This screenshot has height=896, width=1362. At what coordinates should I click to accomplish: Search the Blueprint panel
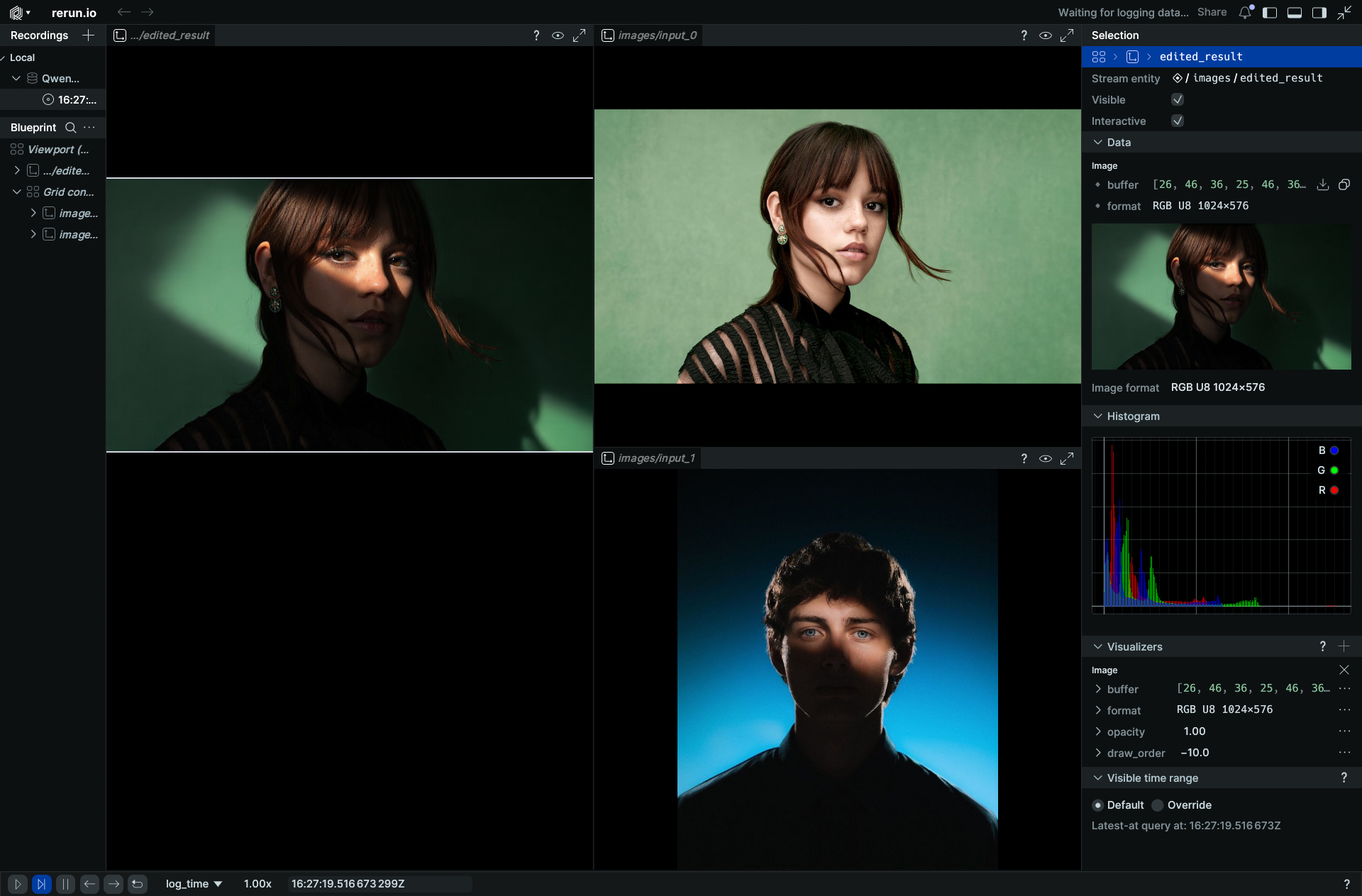(70, 128)
